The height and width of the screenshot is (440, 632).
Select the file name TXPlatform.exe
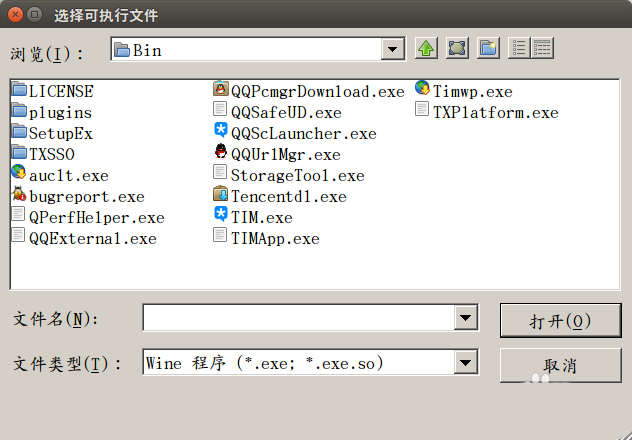tap(496, 113)
